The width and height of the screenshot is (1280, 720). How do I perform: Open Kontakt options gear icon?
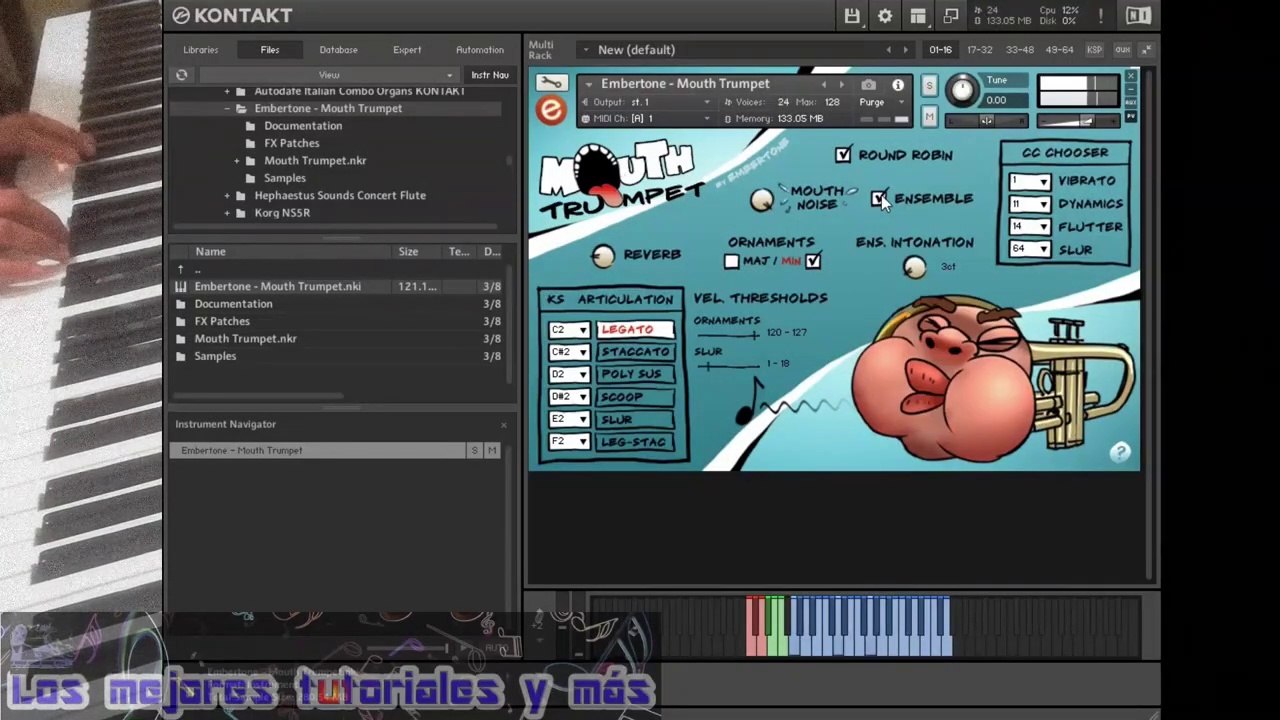(885, 16)
